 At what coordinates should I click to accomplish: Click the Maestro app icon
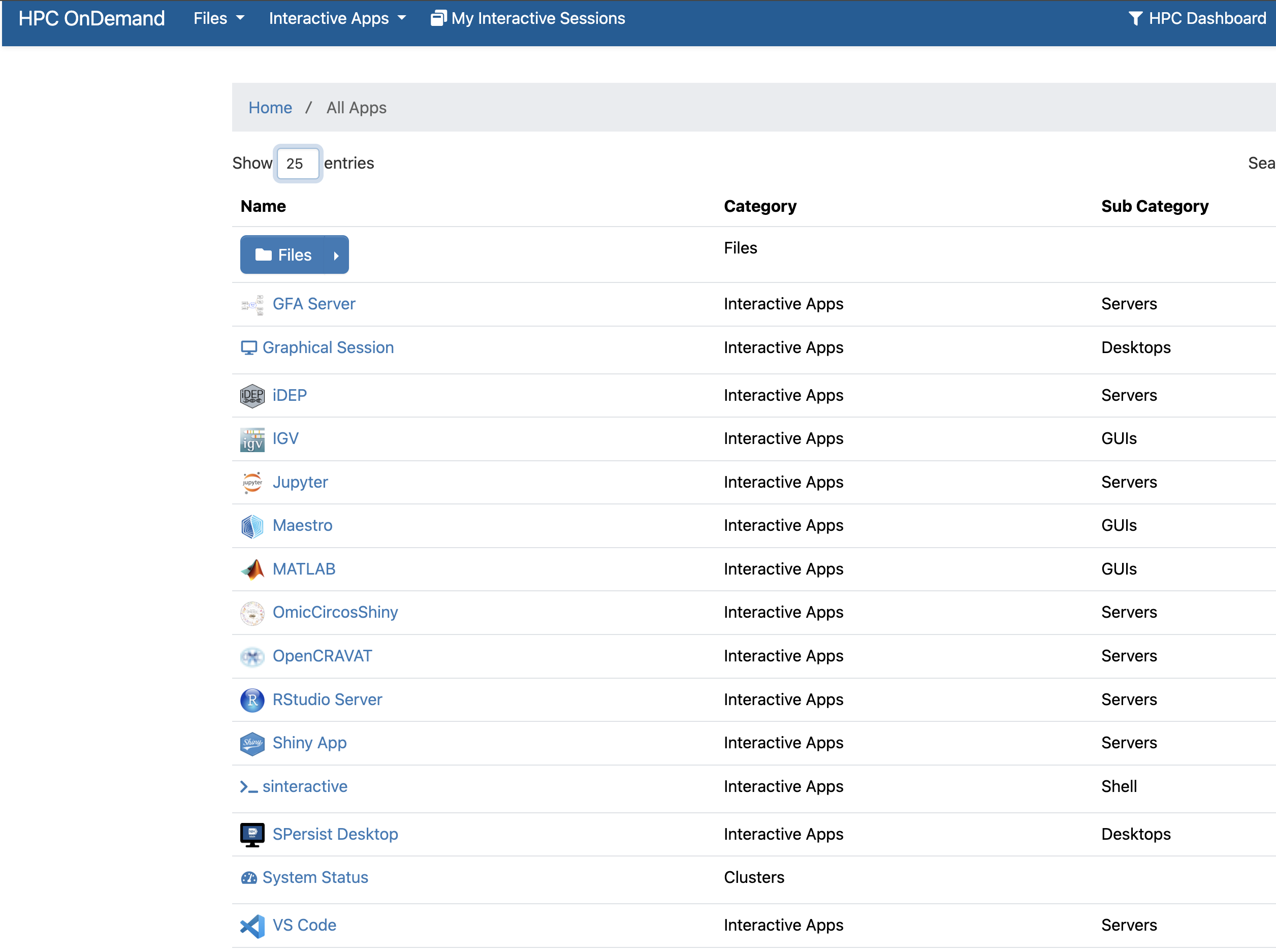[252, 526]
